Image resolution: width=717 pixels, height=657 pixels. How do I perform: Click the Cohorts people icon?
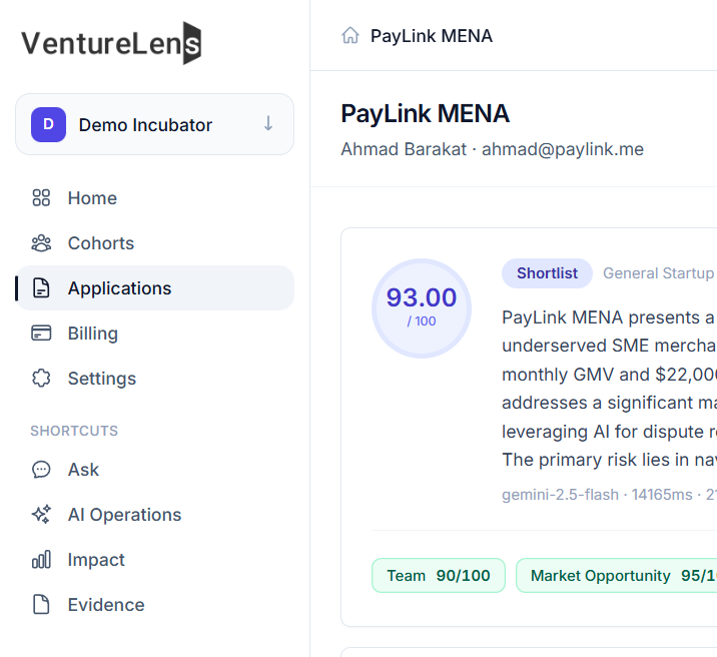tap(41, 243)
